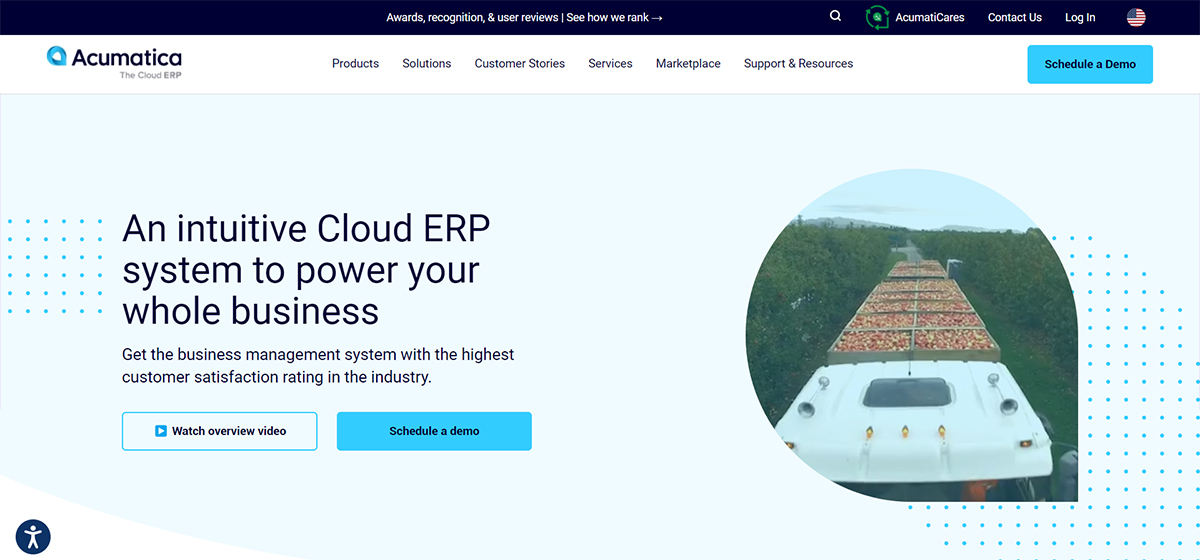Click the search magnifier icon
The image size is (1200, 560).
[836, 16]
